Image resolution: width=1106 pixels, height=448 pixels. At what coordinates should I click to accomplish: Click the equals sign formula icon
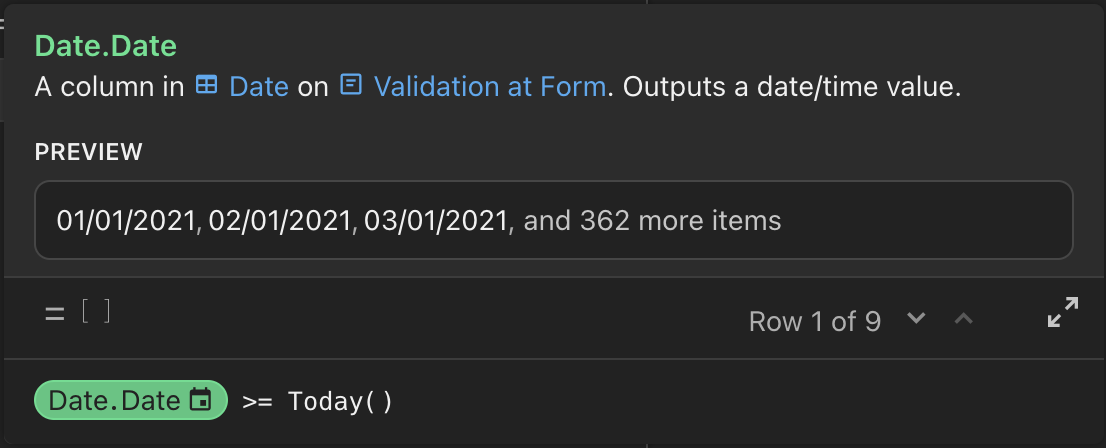pos(54,315)
